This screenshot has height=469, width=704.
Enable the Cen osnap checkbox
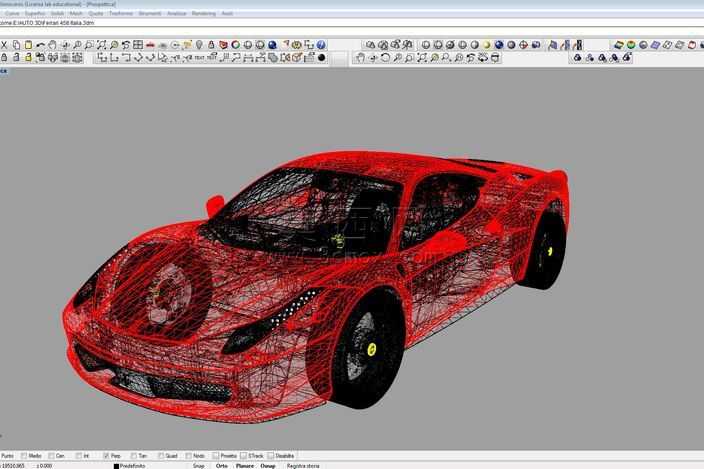coord(51,456)
